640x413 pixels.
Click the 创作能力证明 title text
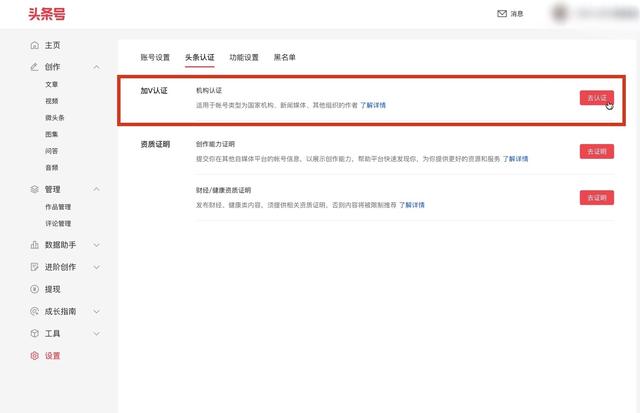[x=216, y=144]
